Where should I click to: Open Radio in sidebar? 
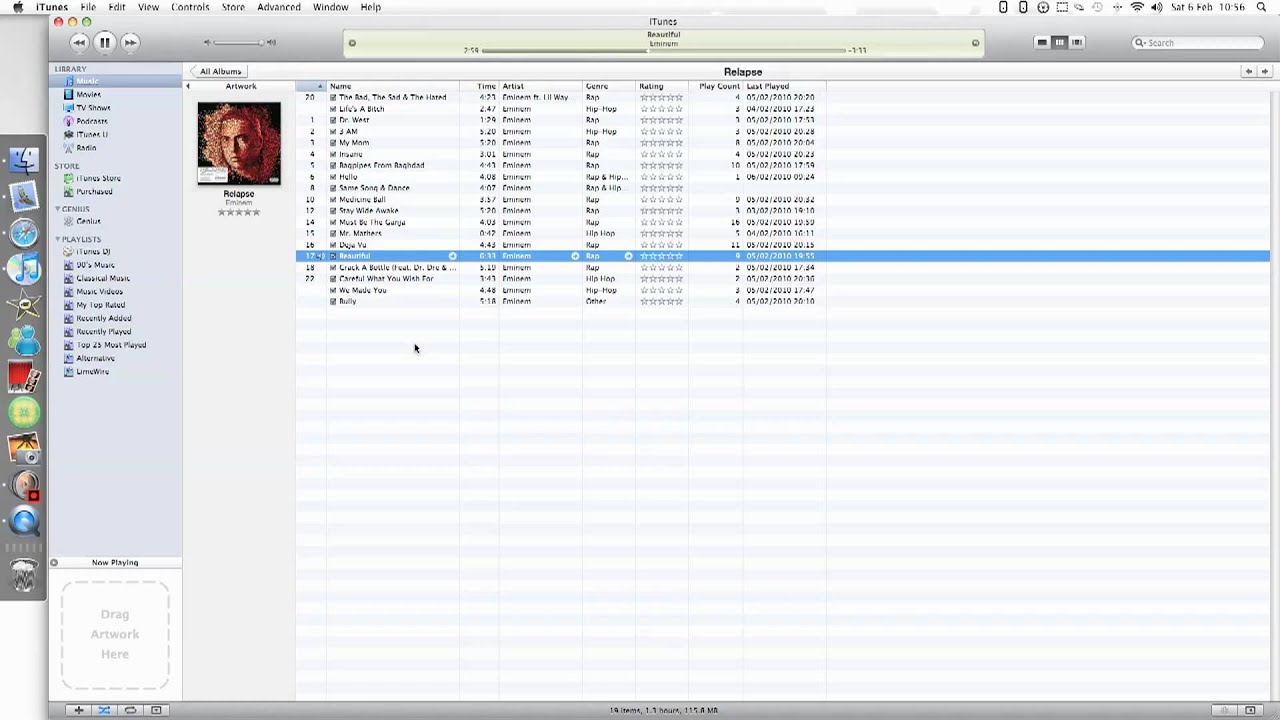coord(86,147)
